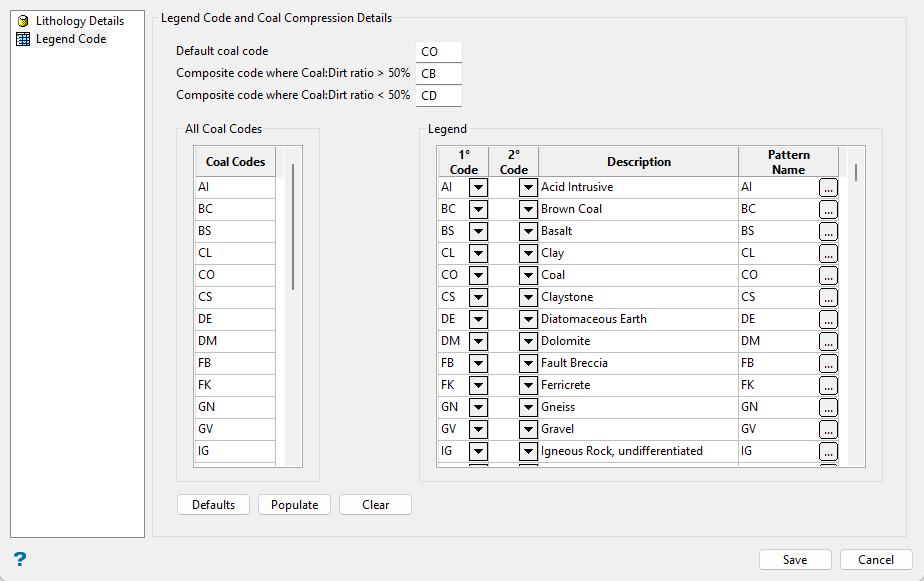Open secondary code dropdown for Claystone row

528,297
